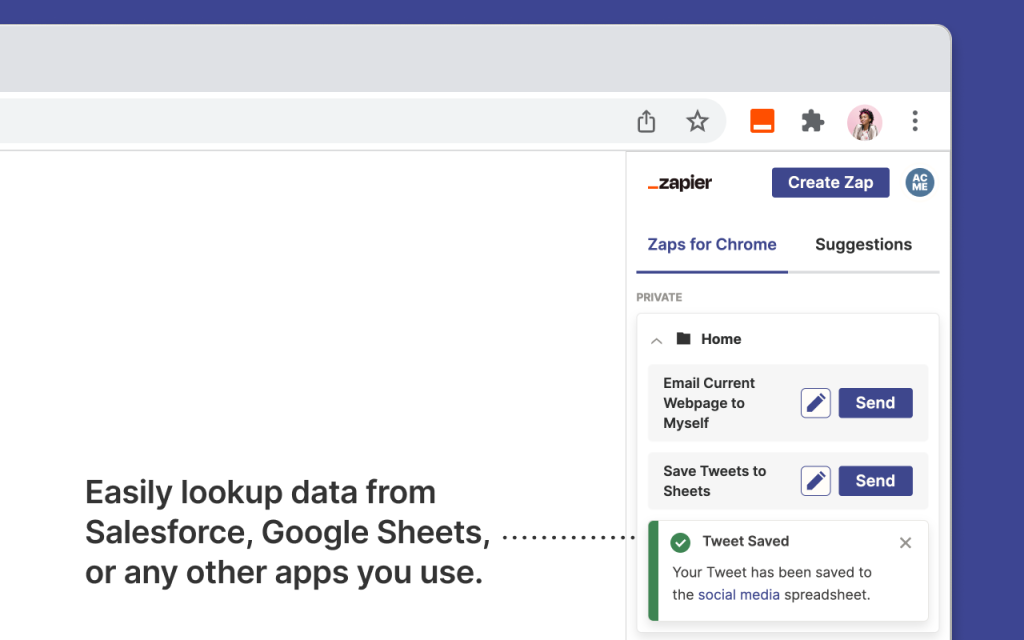Collapse the Home folder with the chevron

coord(657,340)
